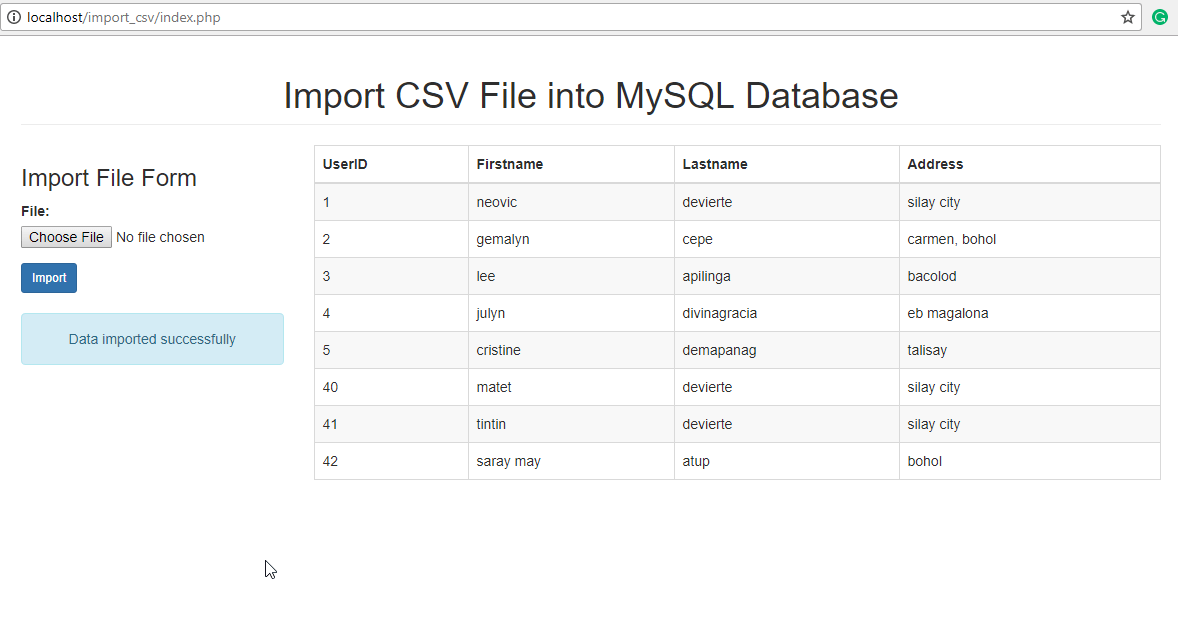Select the Address column header
The width and height of the screenshot is (1178, 624).
pyautogui.click(x=935, y=164)
